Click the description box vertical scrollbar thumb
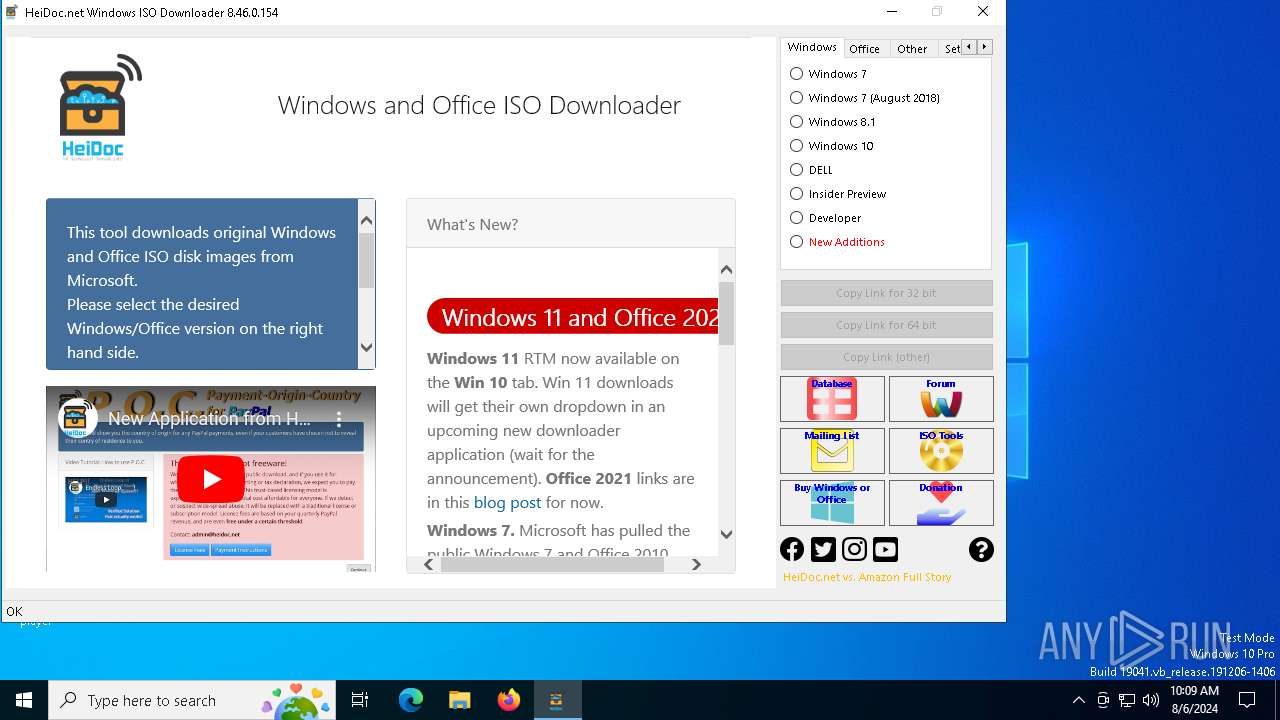The height and width of the screenshot is (720, 1280). 366,260
